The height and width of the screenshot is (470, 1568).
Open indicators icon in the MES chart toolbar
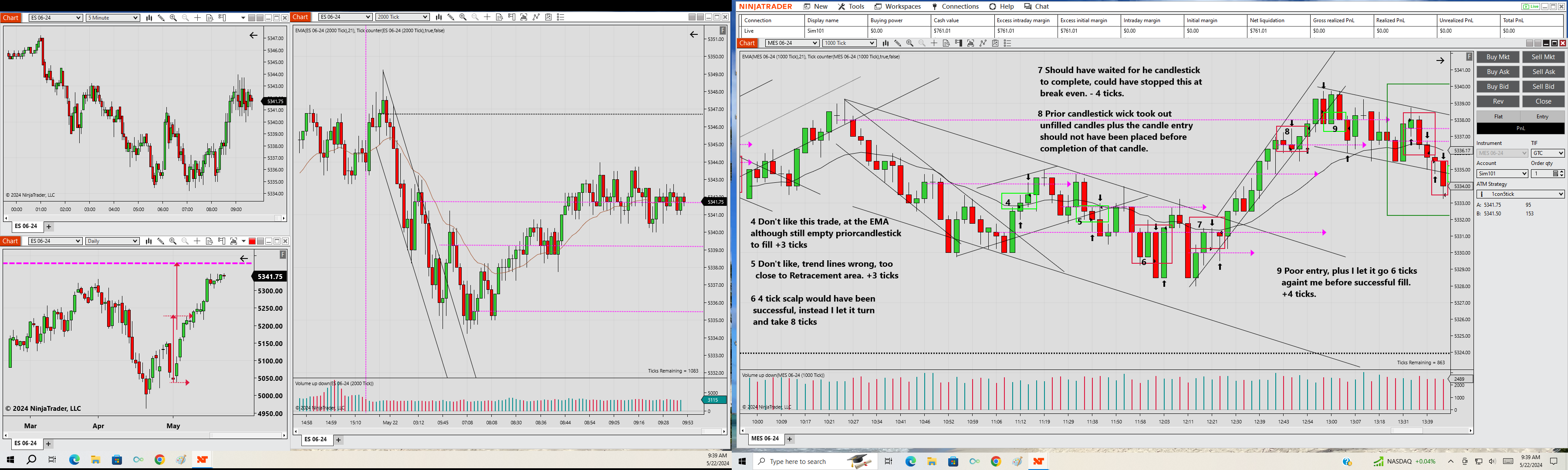click(x=970, y=43)
